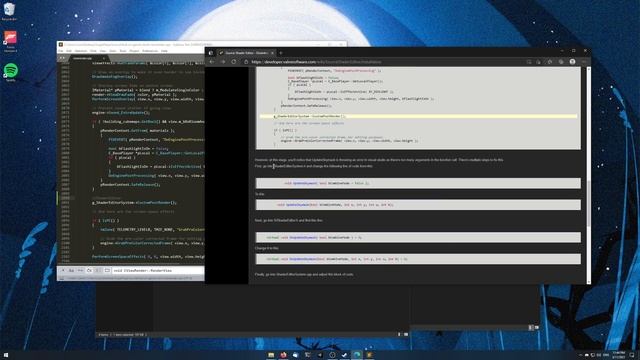Screen dimensions: 640x360
Task: Open Sublime Text's File menu
Action: point(60,51)
